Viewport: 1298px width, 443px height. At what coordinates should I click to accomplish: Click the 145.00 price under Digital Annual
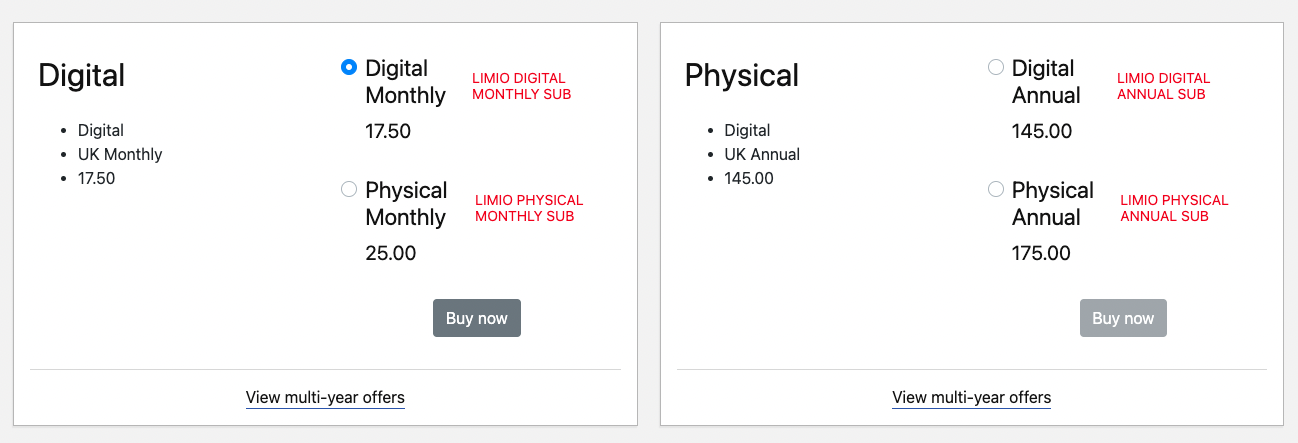(x=1041, y=131)
